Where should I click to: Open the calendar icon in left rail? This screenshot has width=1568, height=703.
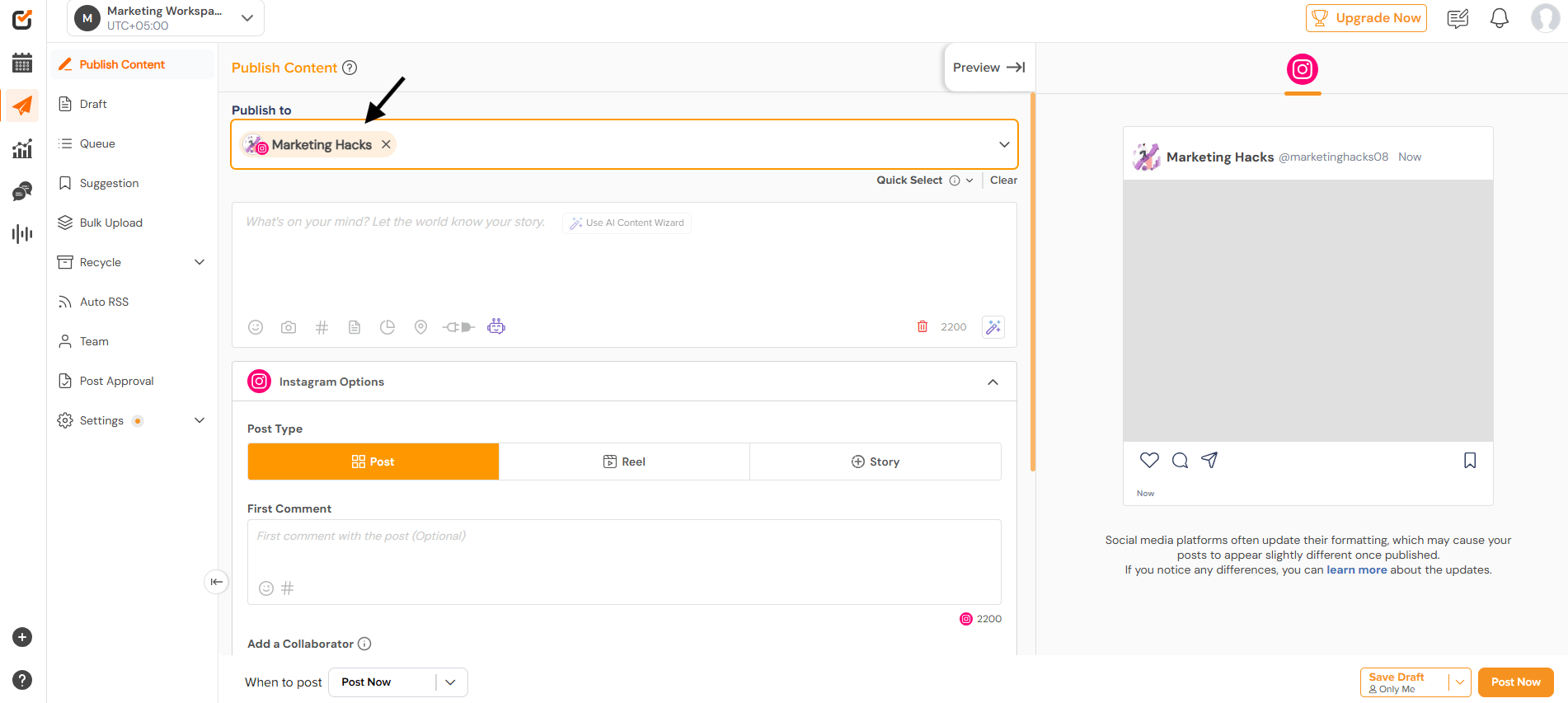pyautogui.click(x=22, y=63)
